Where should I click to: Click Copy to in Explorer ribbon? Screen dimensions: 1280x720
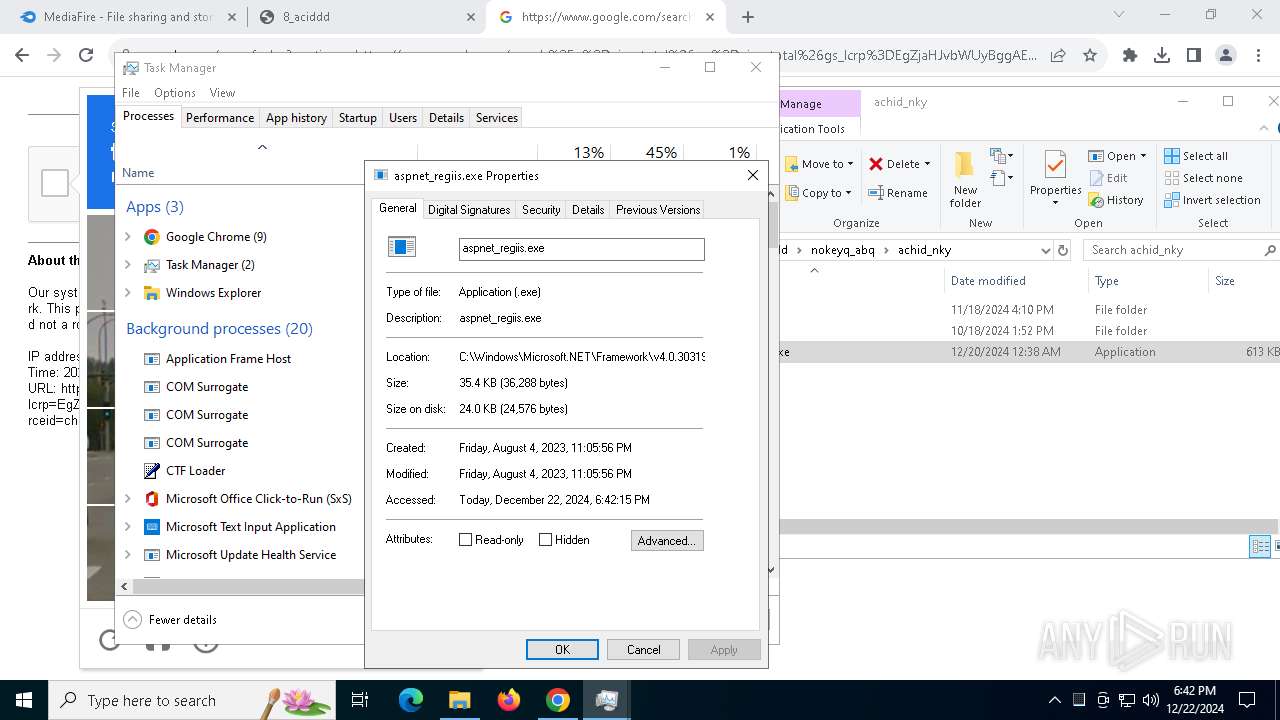(x=819, y=193)
